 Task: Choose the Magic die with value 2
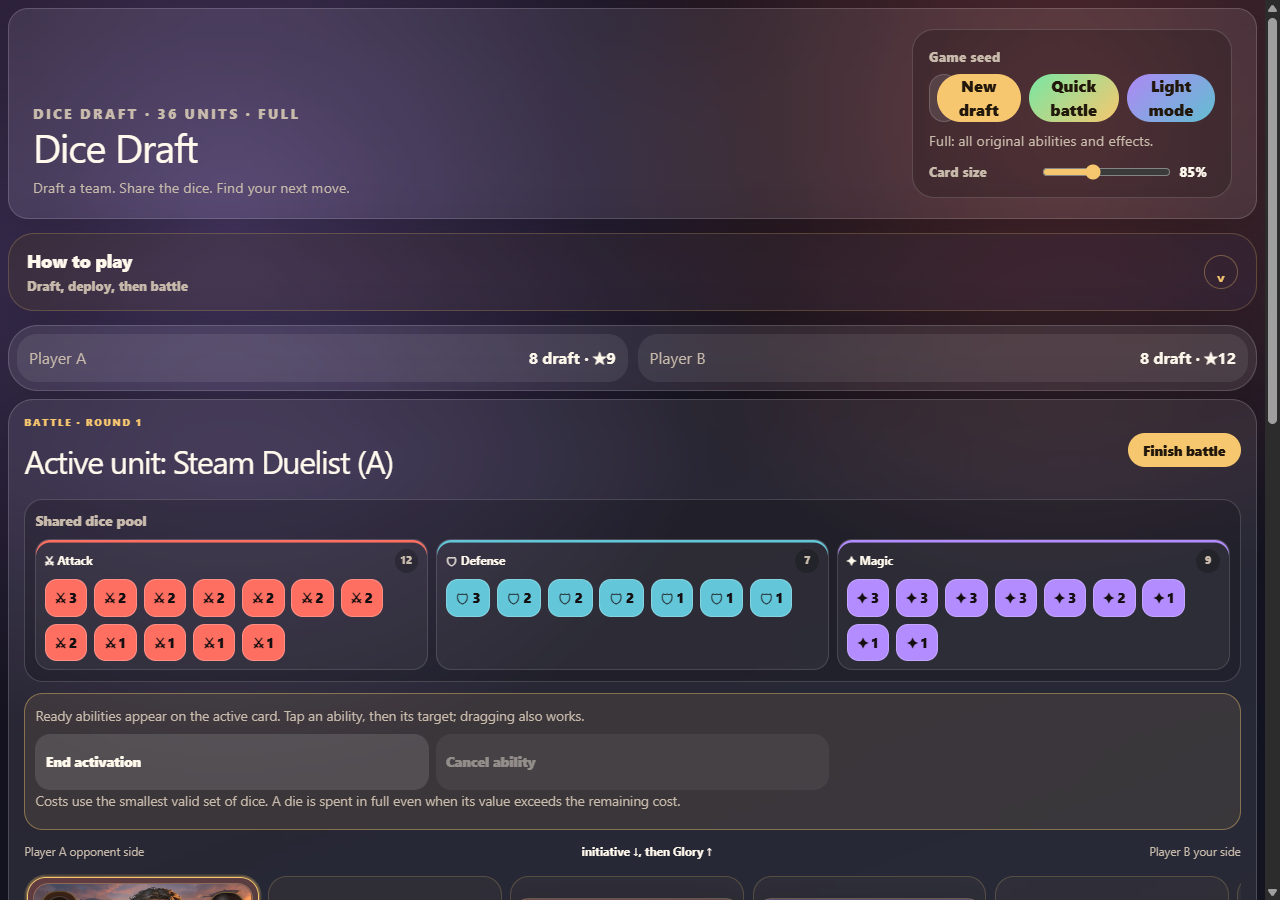(1114, 598)
